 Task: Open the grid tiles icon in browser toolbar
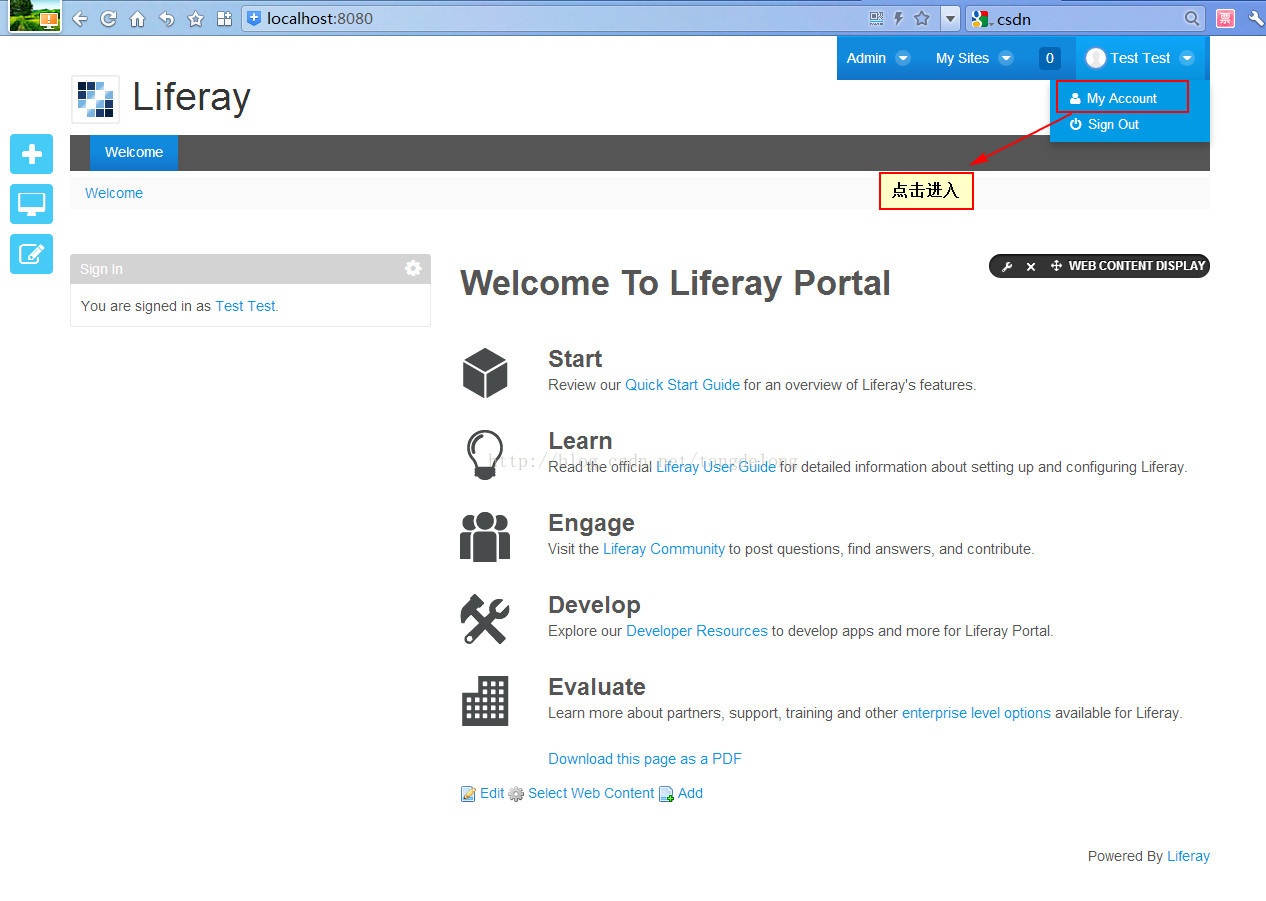224,19
